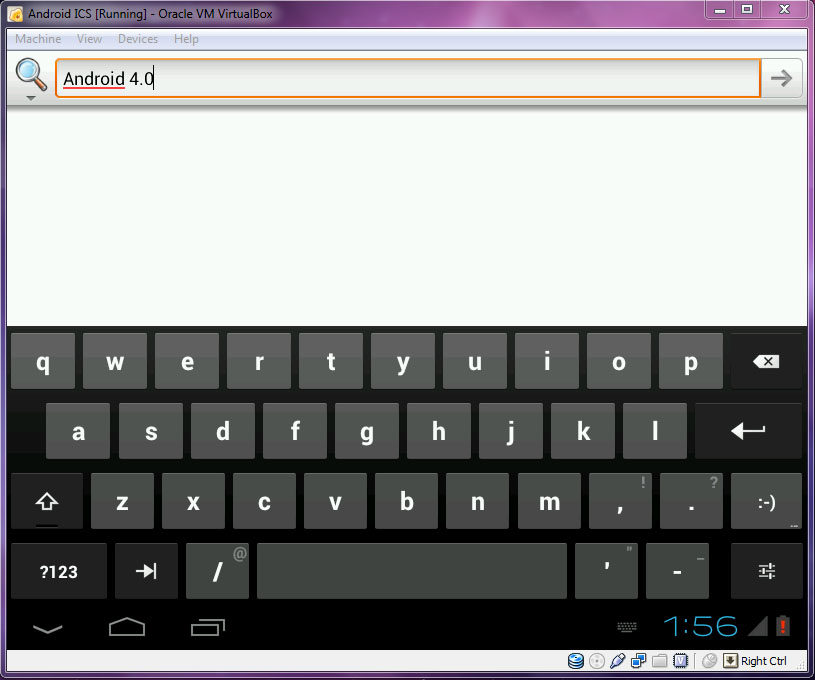Image resolution: width=815 pixels, height=680 pixels.
Task: Tap the y key
Action: (x=403, y=361)
